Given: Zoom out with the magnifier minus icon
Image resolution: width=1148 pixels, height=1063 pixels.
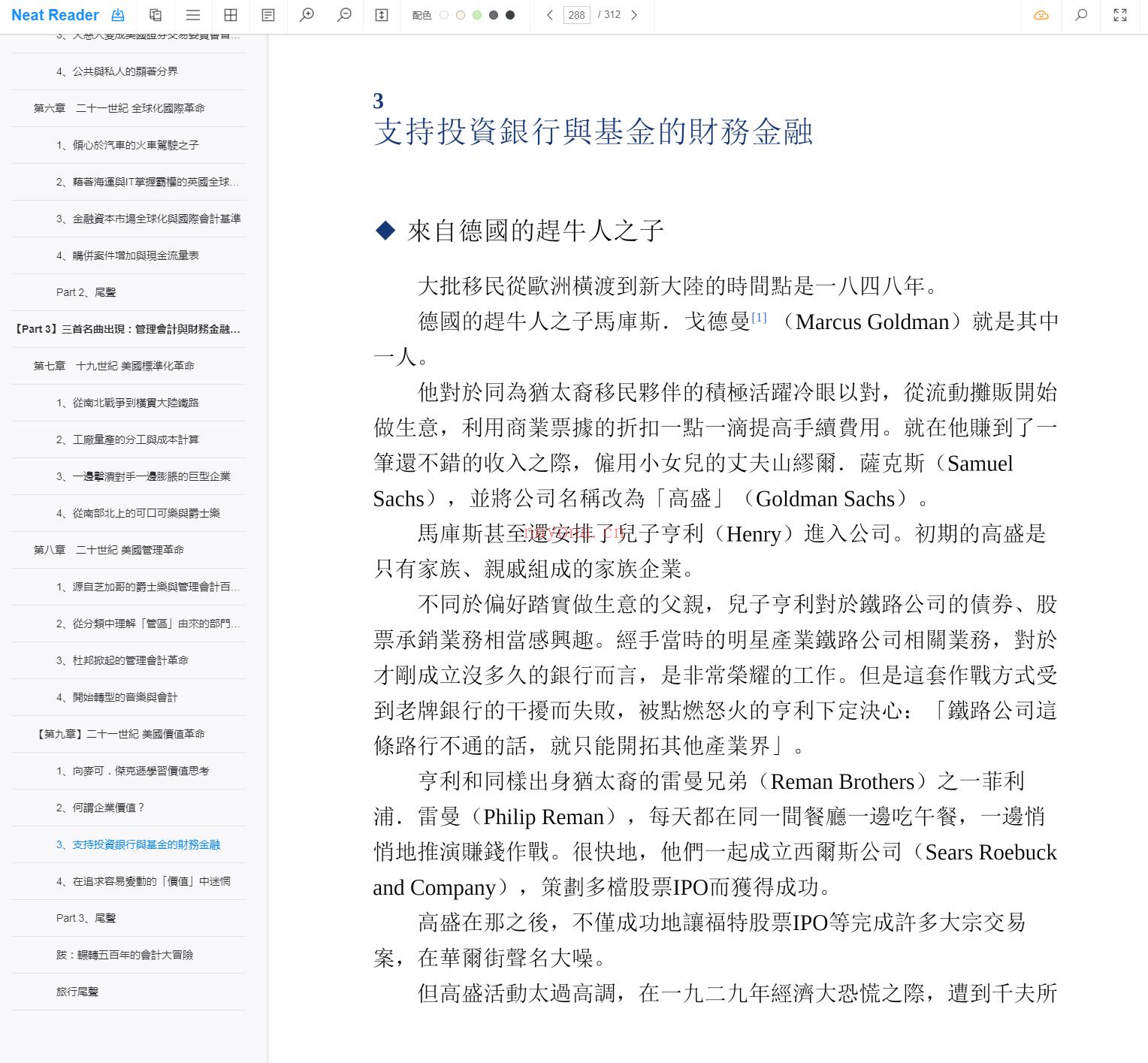Looking at the screenshot, I should click(344, 15).
